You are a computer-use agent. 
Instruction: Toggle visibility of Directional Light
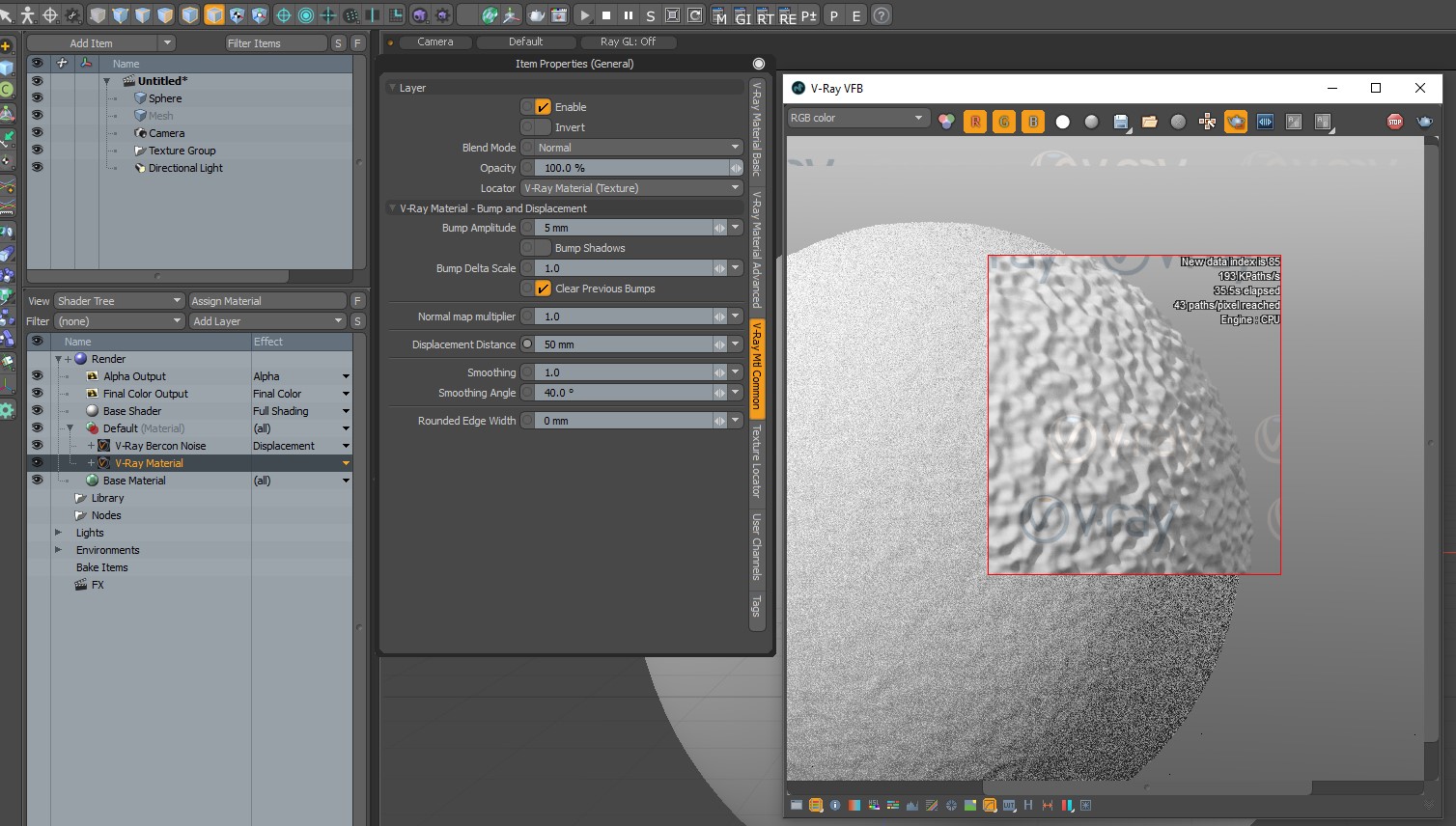tap(37, 168)
